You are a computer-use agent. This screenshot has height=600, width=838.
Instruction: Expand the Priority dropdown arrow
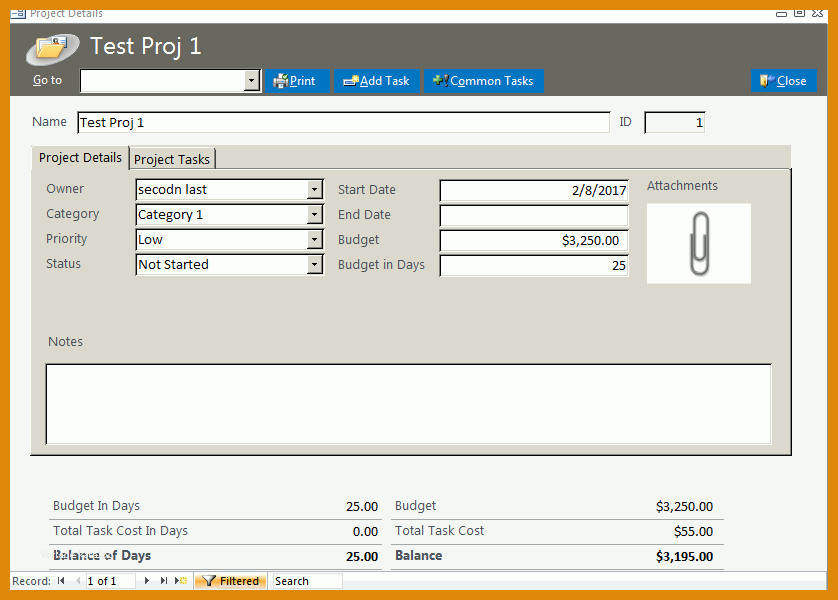(x=315, y=239)
